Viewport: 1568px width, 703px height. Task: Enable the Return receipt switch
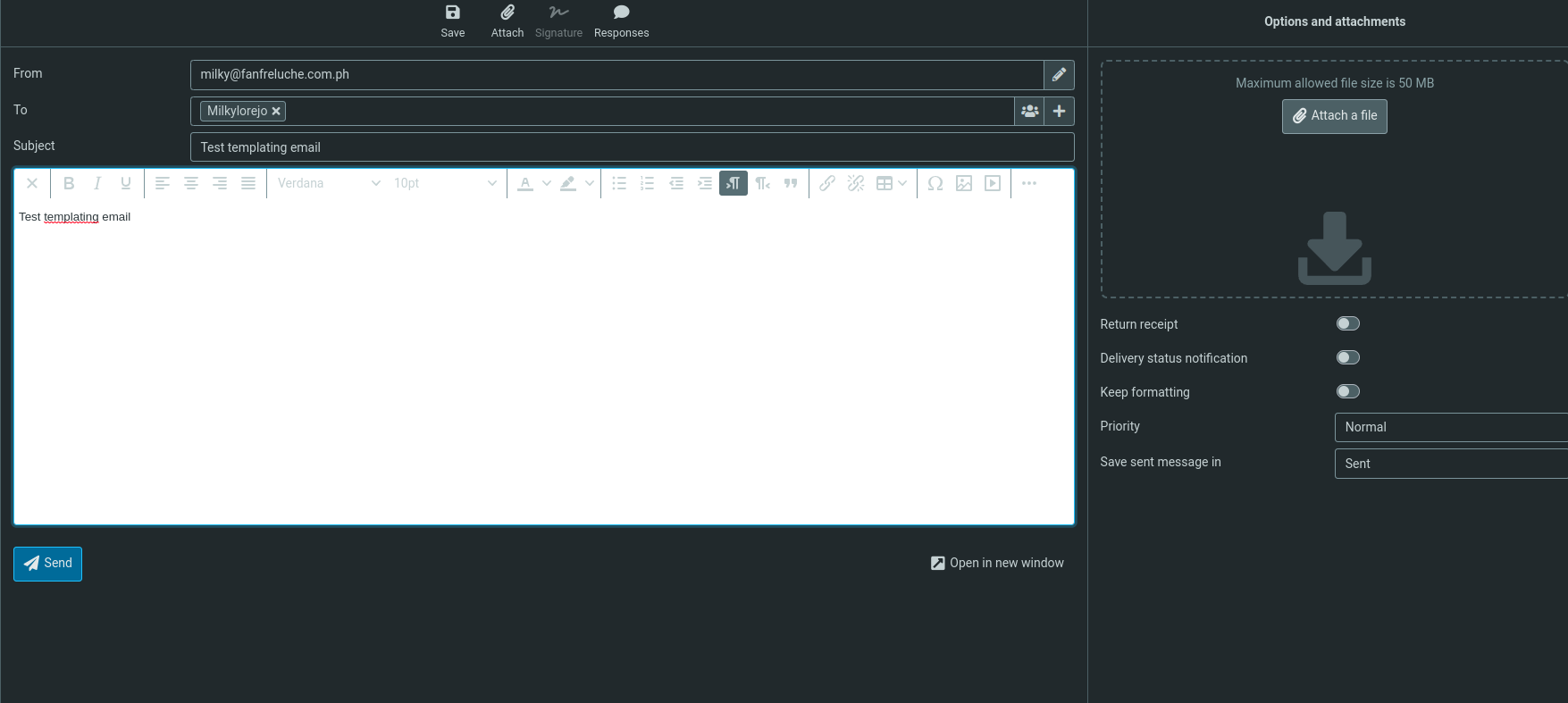(x=1347, y=323)
